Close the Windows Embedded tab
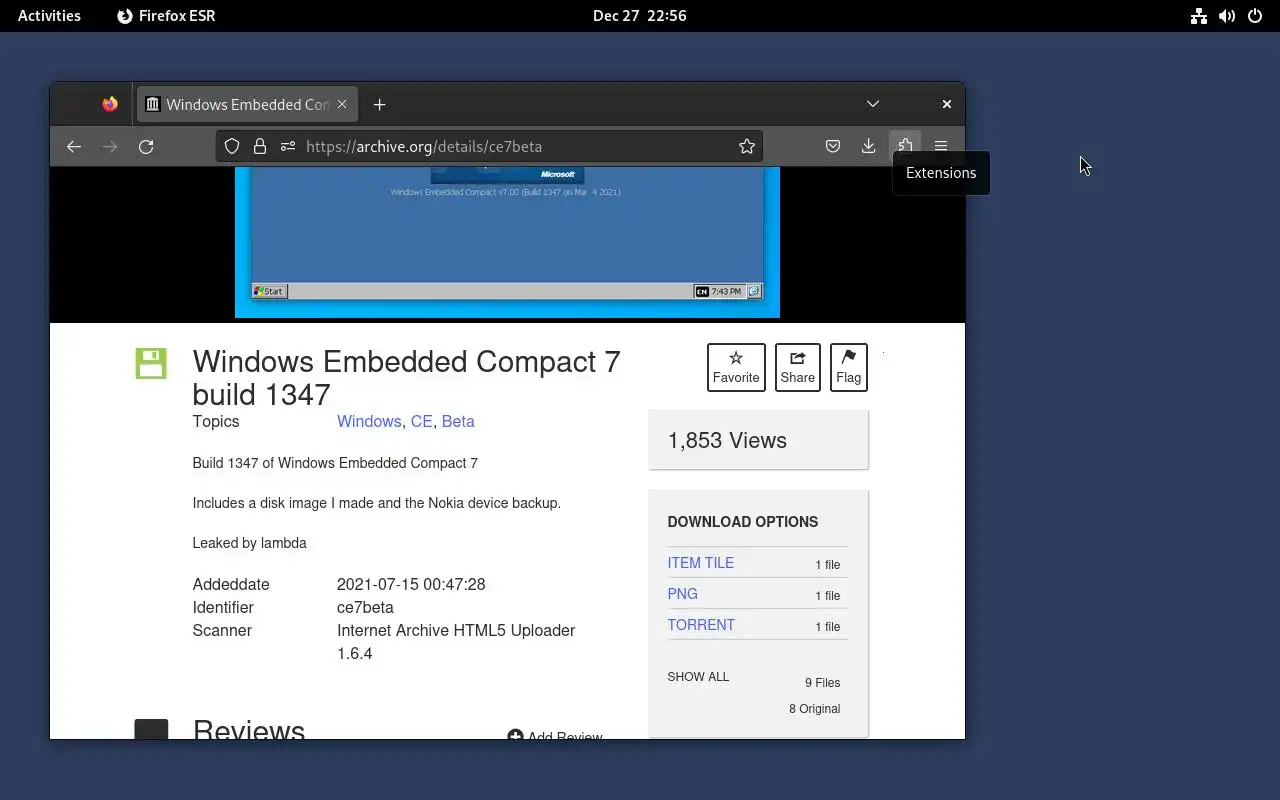Viewport: 1280px width, 800px height. [342, 104]
